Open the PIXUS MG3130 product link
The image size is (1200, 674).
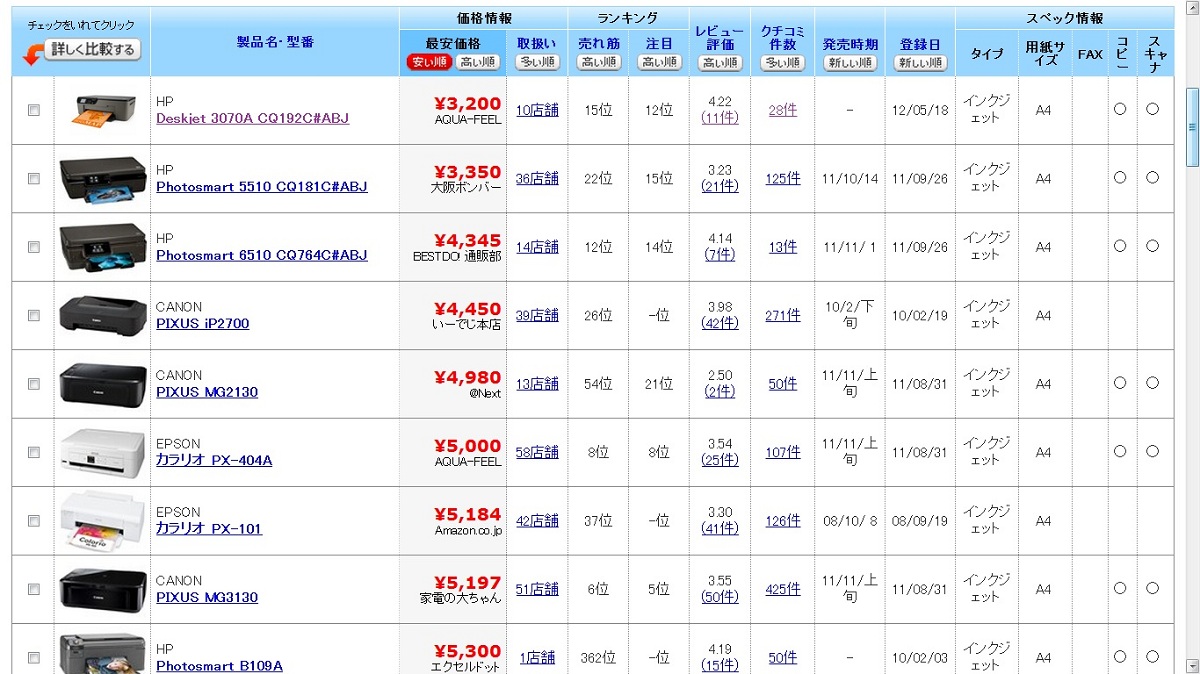tap(207, 598)
